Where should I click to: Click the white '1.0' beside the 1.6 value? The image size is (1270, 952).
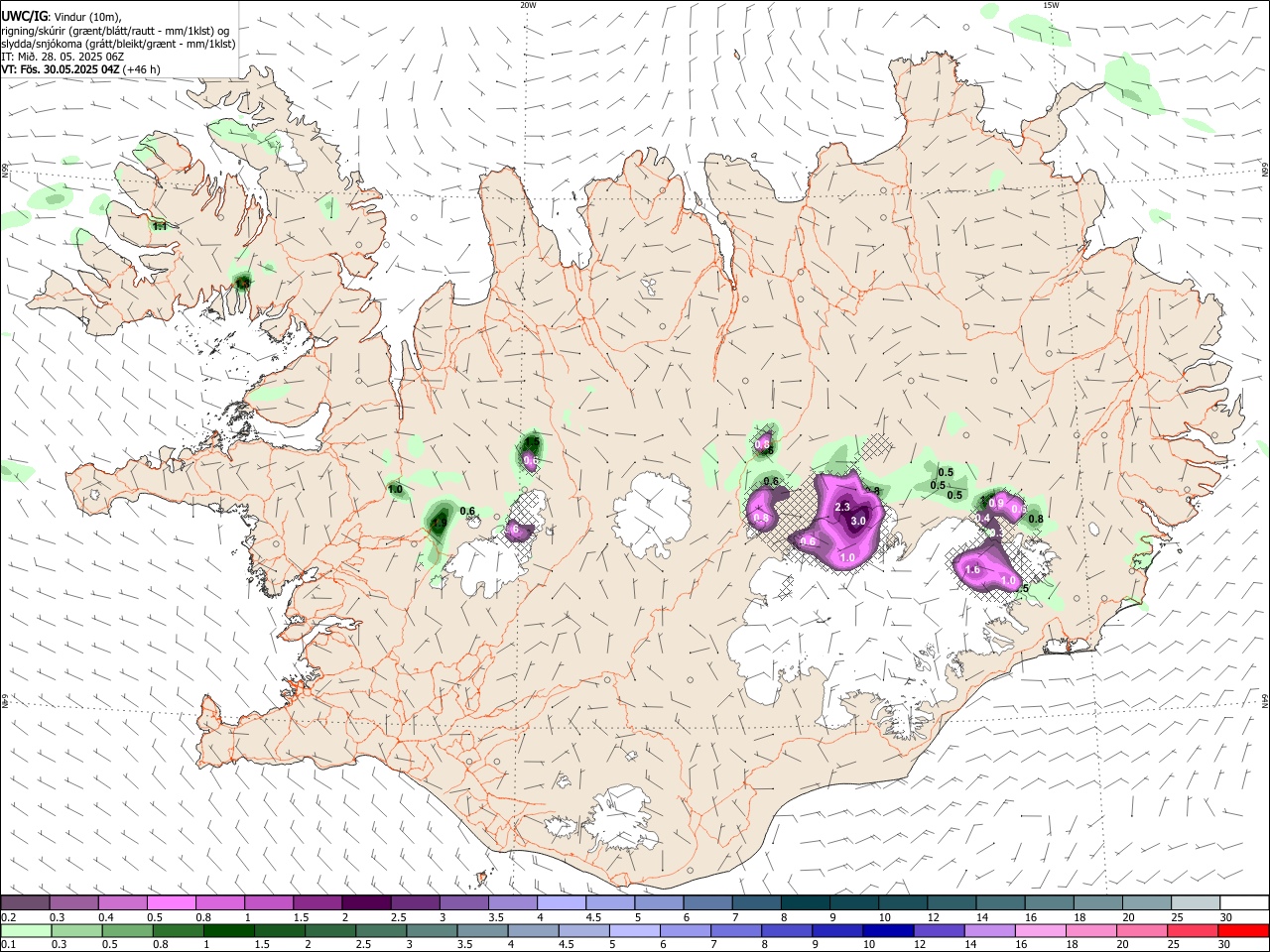(1009, 581)
